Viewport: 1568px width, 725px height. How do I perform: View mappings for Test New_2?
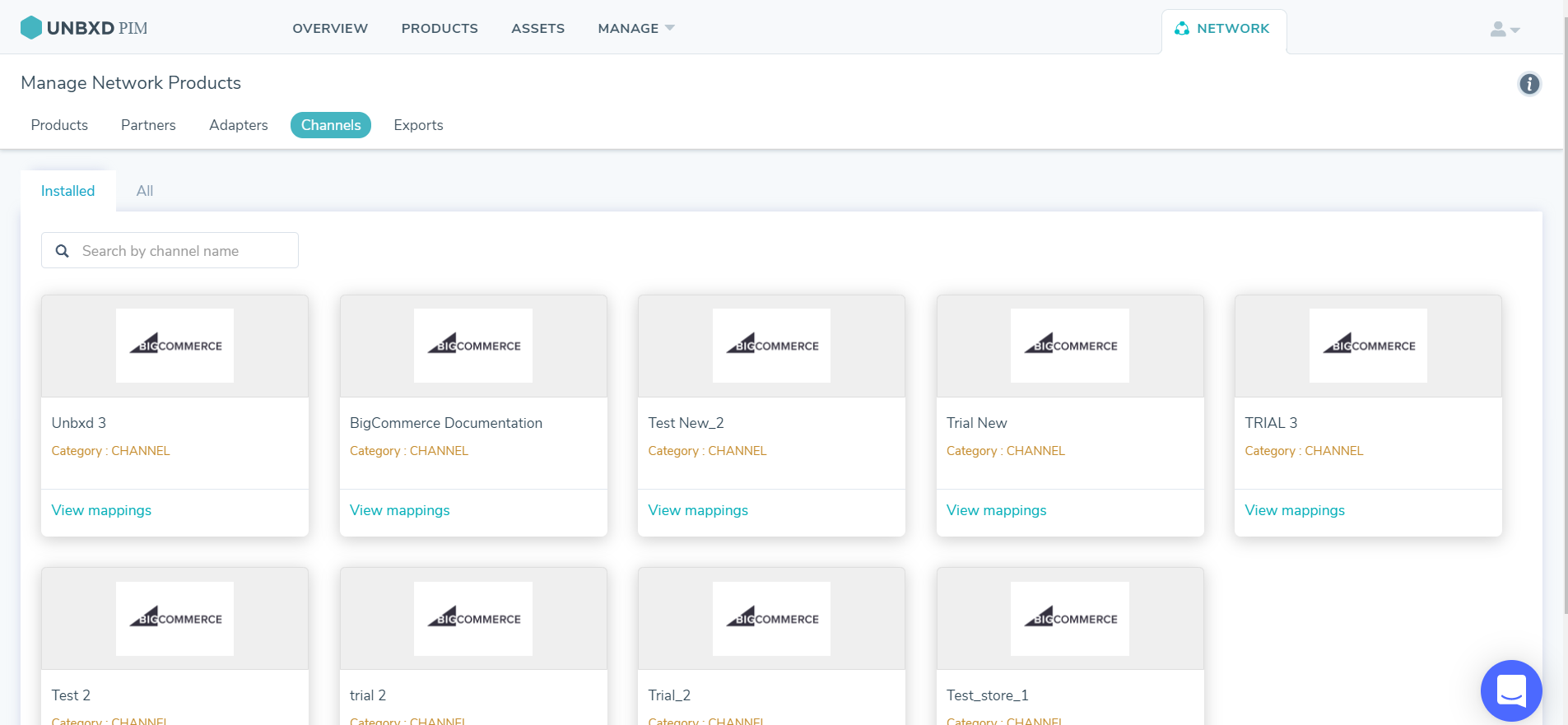(698, 510)
